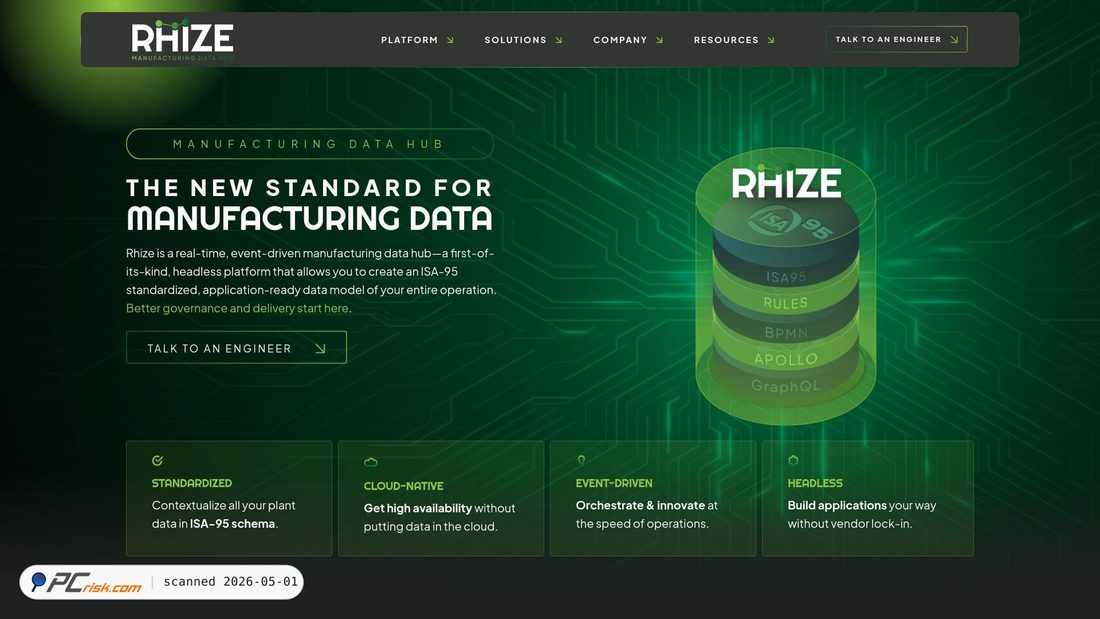The image size is (1100, 619).
Task: Click the Rhize logo on the cylinder graphic
Action: (x=786, y=182)
